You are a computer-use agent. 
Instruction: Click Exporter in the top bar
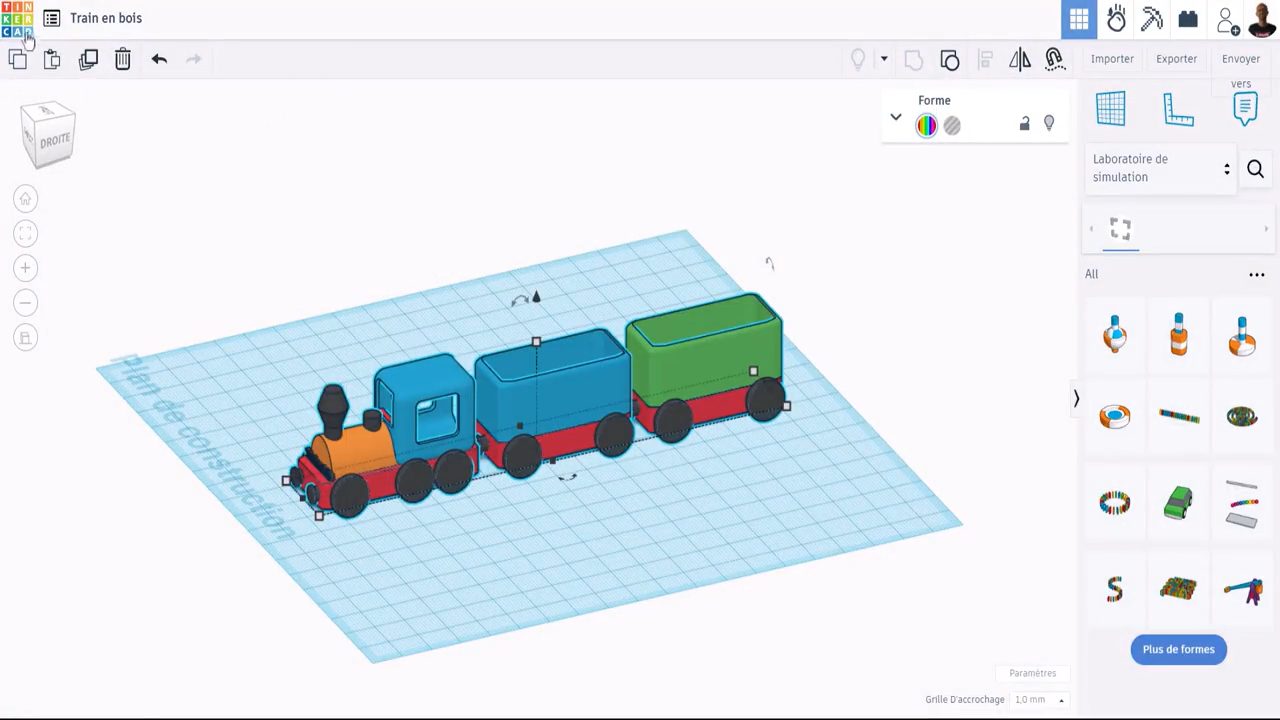coord(1176,58)
